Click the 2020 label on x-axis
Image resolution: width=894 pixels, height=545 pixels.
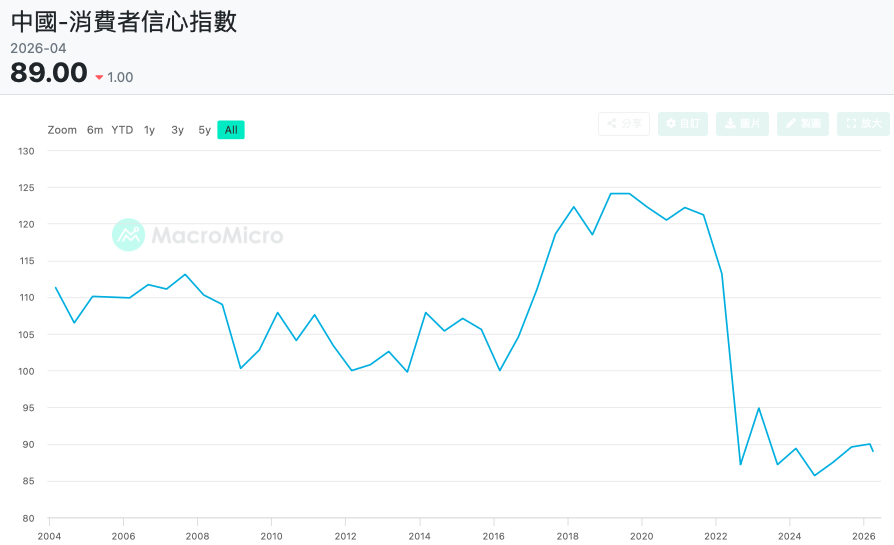pos(641,536)
